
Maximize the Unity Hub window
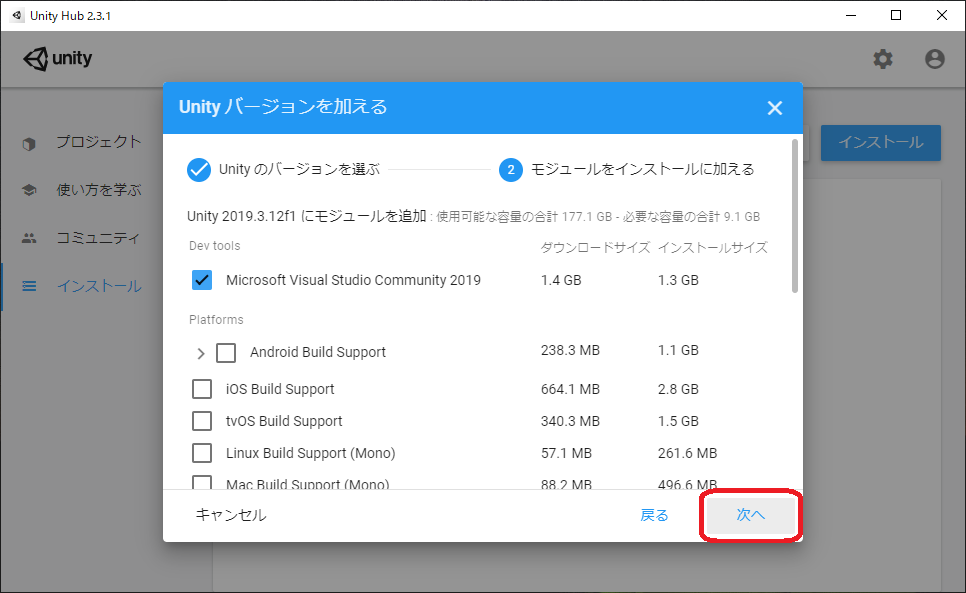[x=896, y=15]
